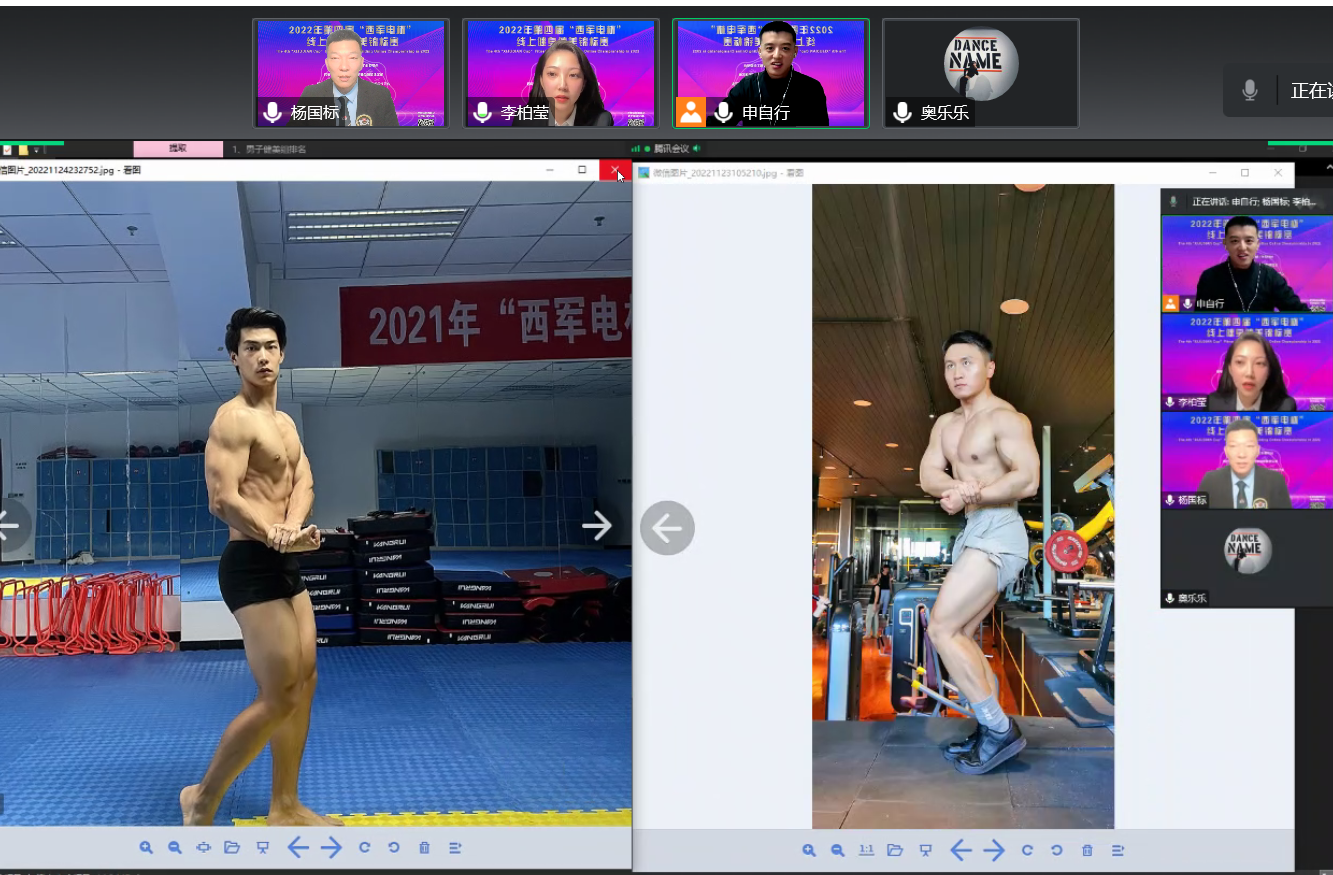This screenshot has height=875, width=1333.
Task: Rotate the left image clockwise
Action: tap(364, 848)
